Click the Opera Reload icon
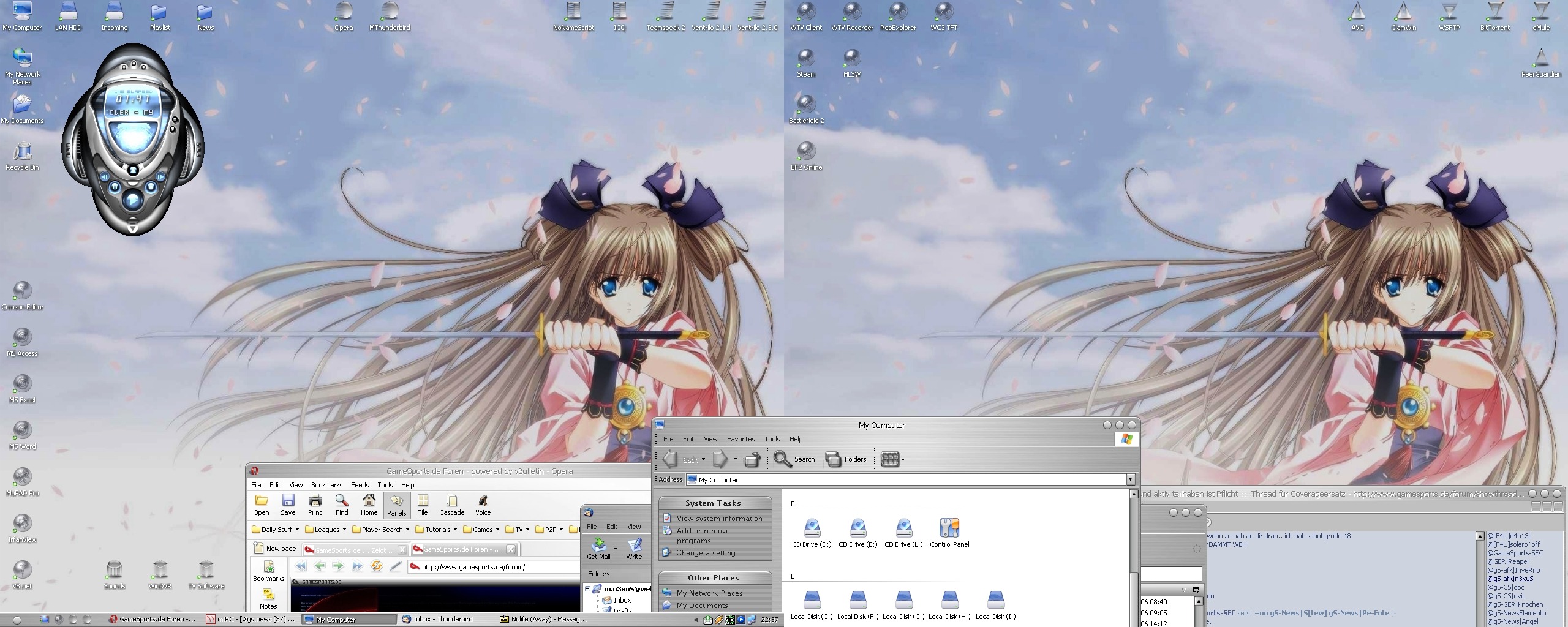 (376, 566)
